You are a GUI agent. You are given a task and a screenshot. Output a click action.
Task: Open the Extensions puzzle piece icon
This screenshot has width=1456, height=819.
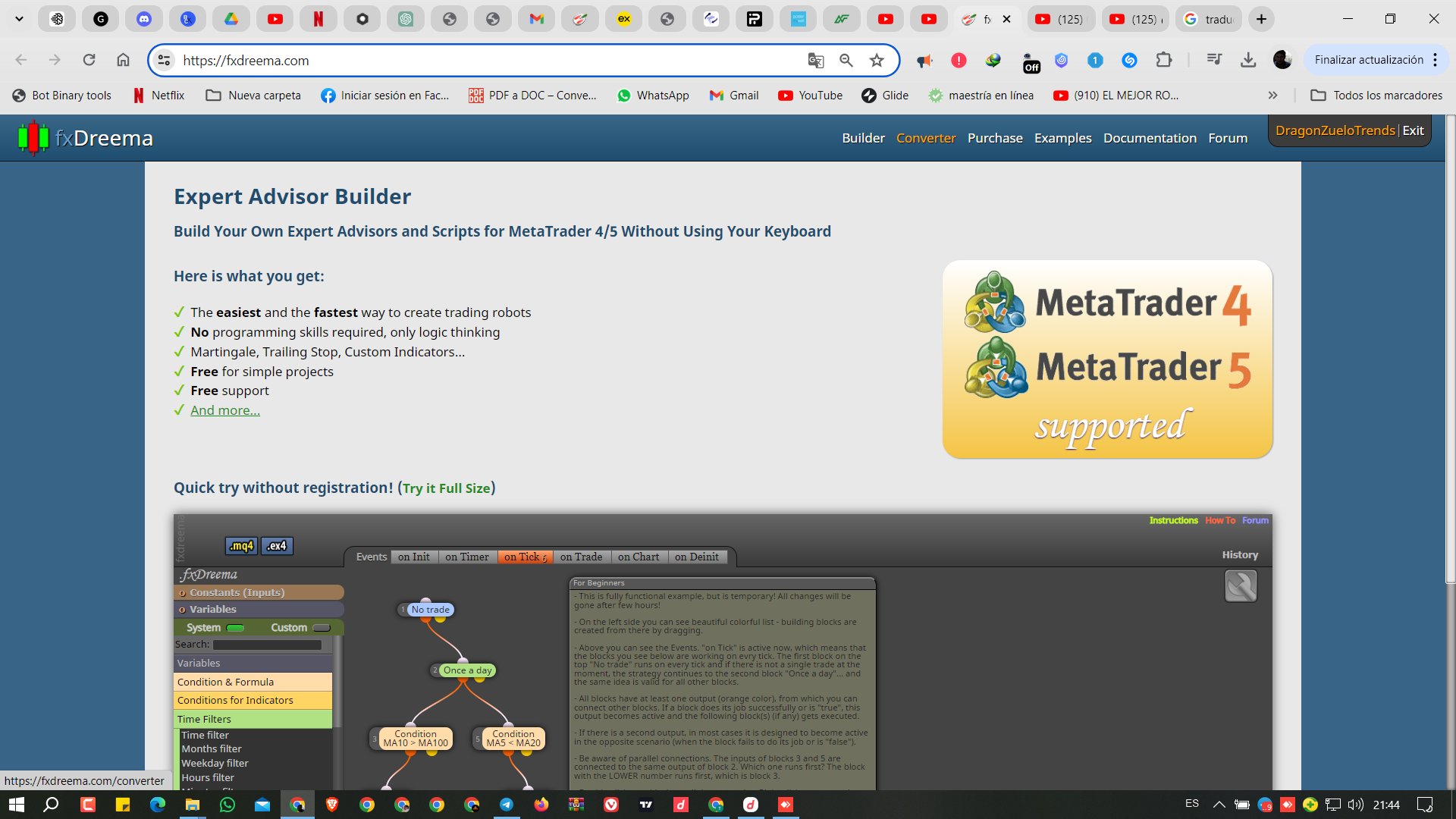tap(1163, 60)
